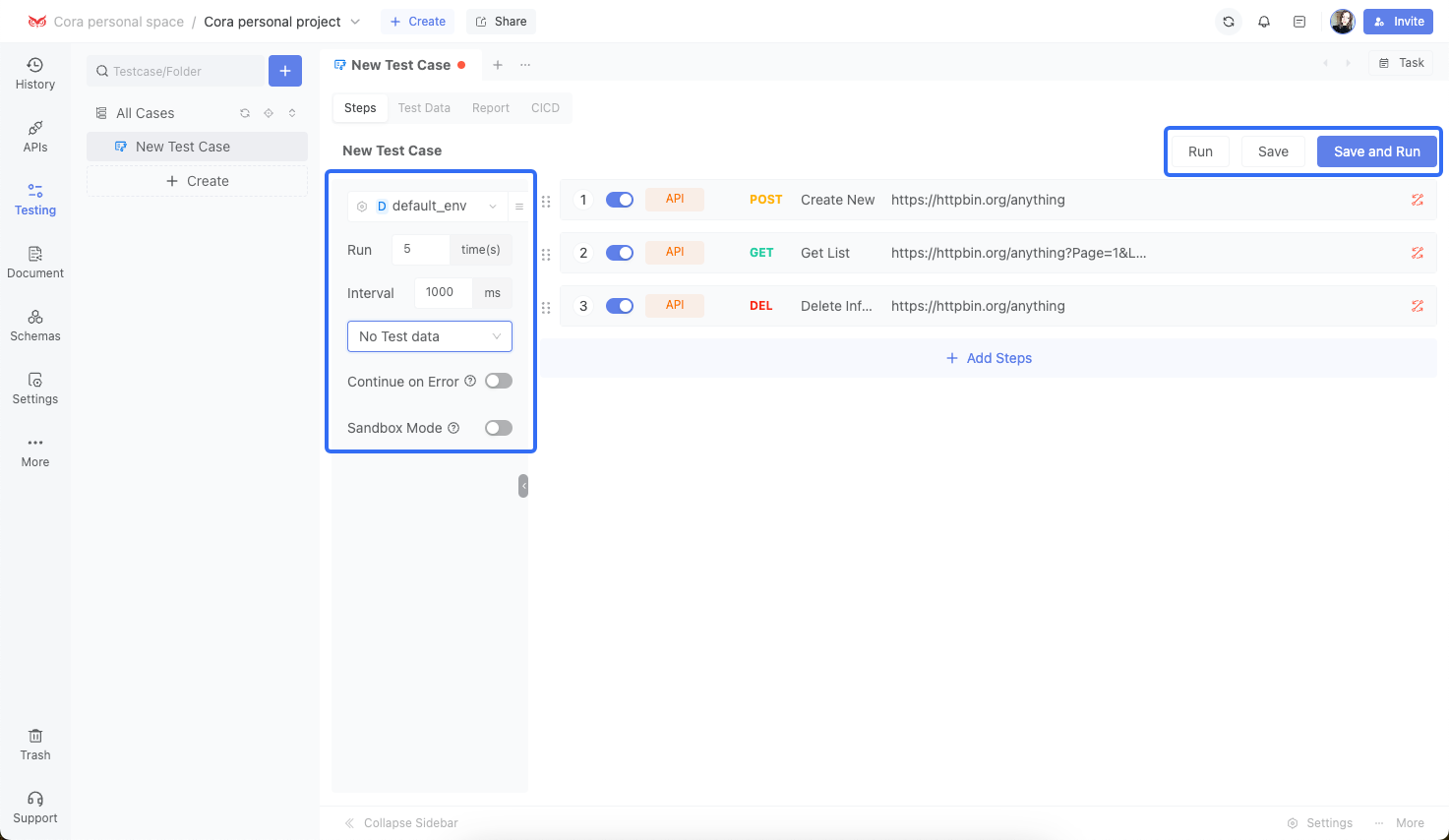
Task: Open Settings in the left sidebar
Action: [35, 389]
